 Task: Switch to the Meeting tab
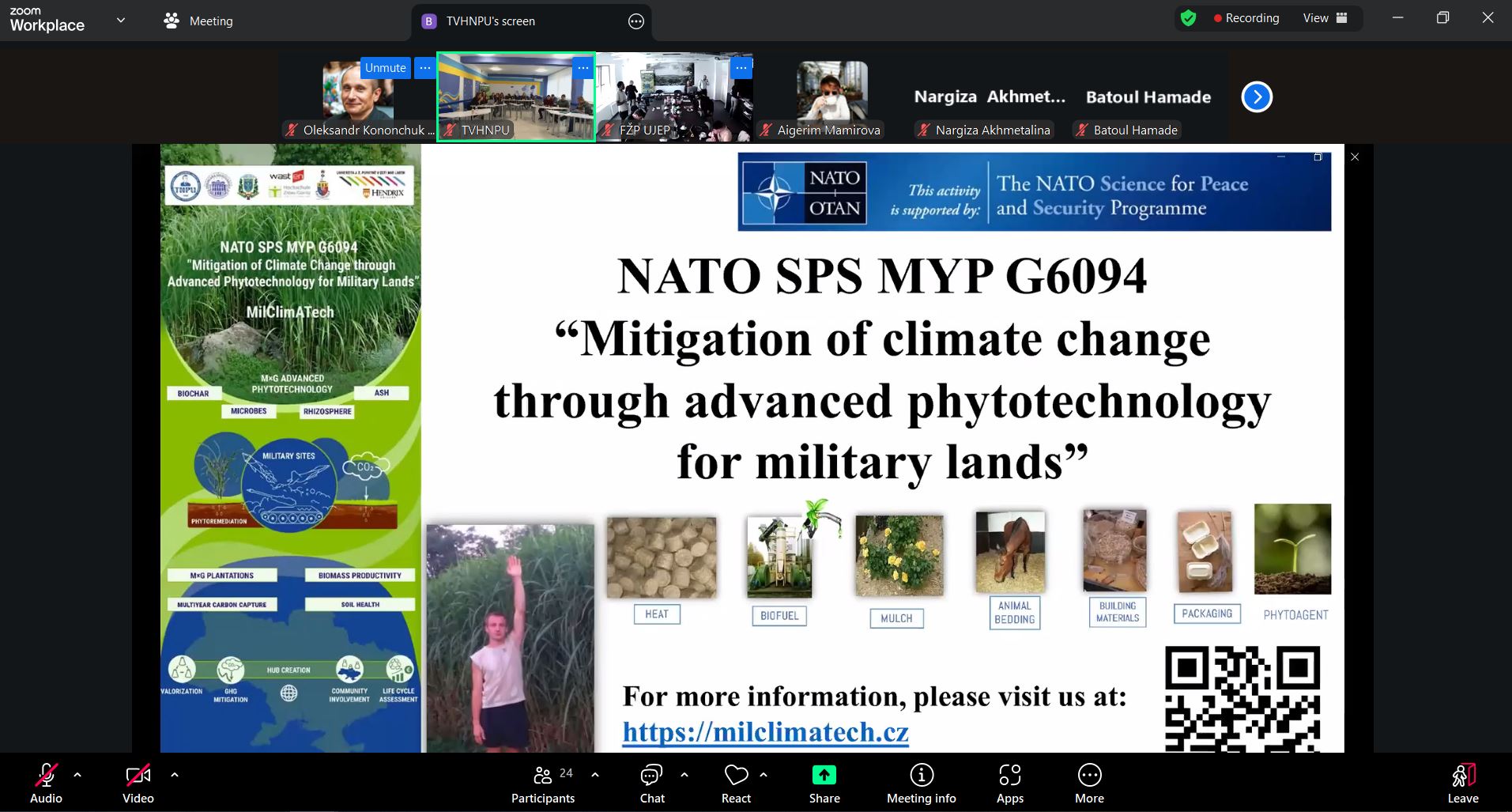[x=198, y=21]
